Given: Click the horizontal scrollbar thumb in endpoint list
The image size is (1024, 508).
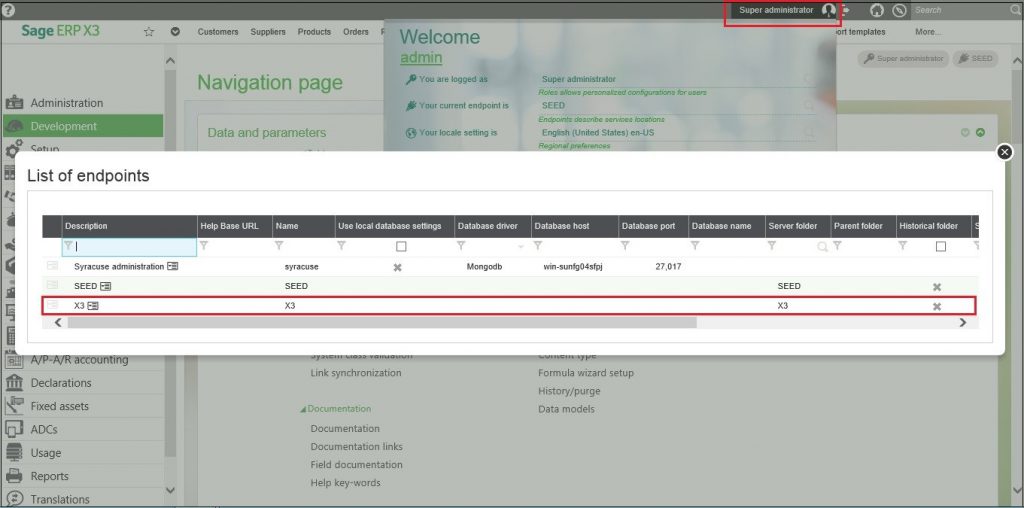Looking at the screenshot, I should [x=382, y=323].
